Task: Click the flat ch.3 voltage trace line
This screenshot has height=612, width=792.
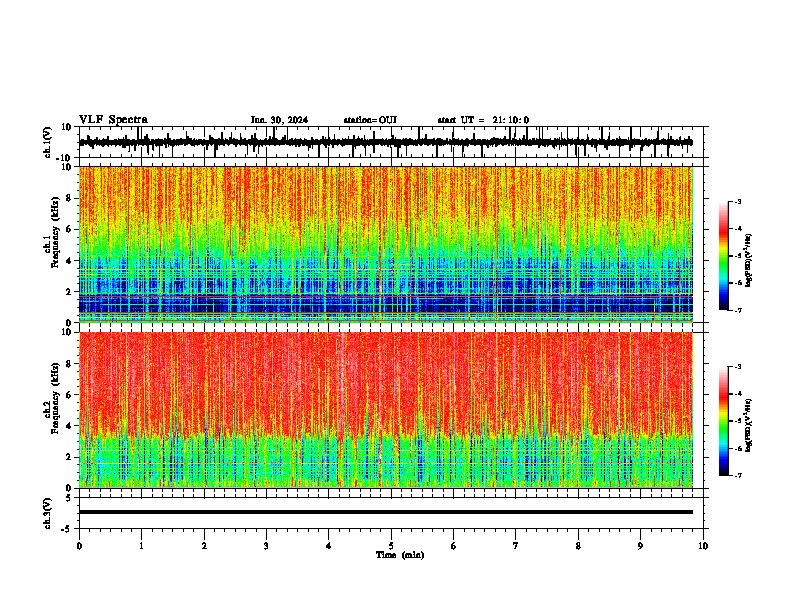Action: pos(386,512)
